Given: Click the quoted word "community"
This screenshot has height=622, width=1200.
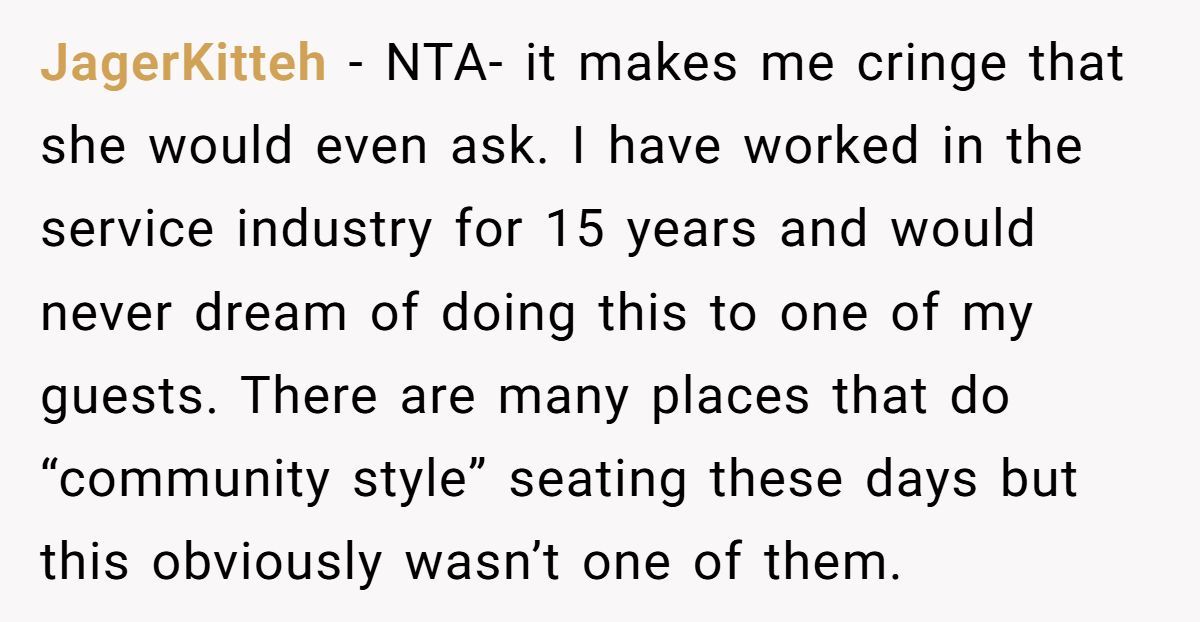Looking at the screenshot, I should point(179,481).
